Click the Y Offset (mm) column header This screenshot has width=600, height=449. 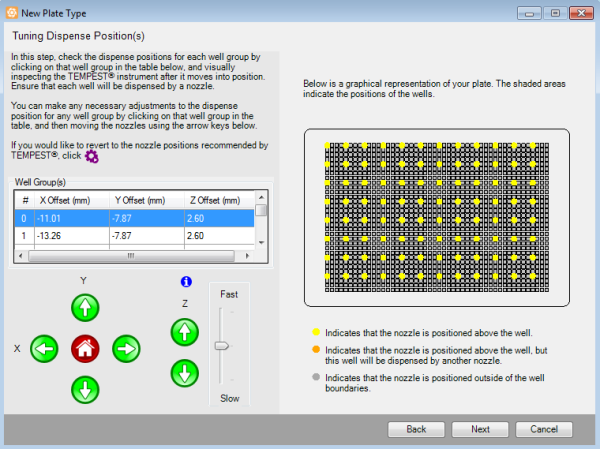point(141,199)
